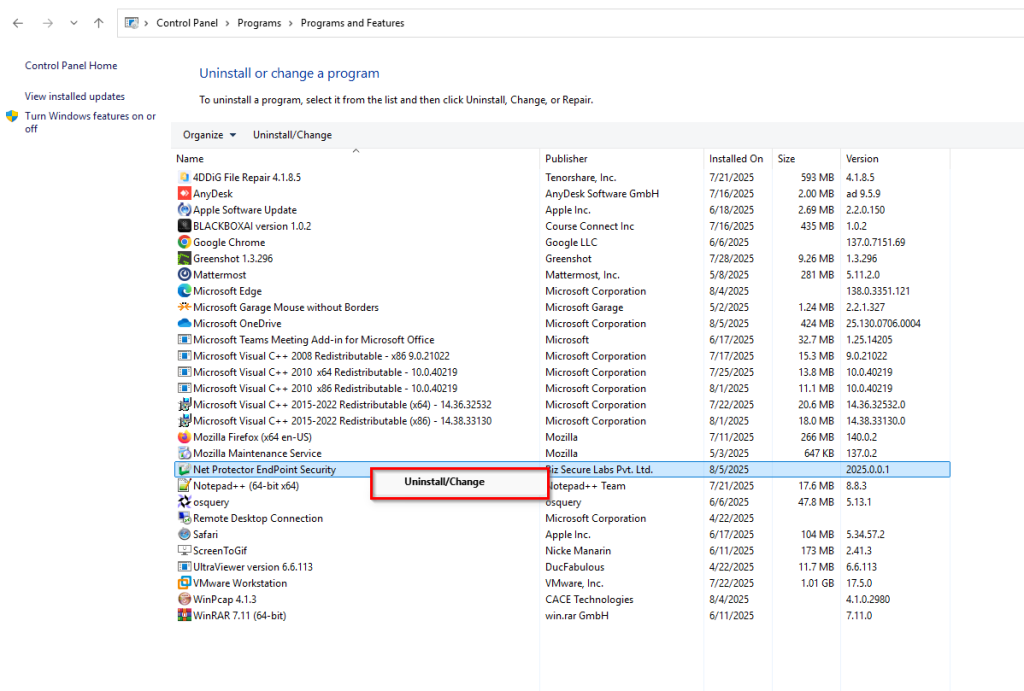The image size is (1024, 691).
Task: Click the WinRAR 7.11 icon
Action: click(184, 616)
